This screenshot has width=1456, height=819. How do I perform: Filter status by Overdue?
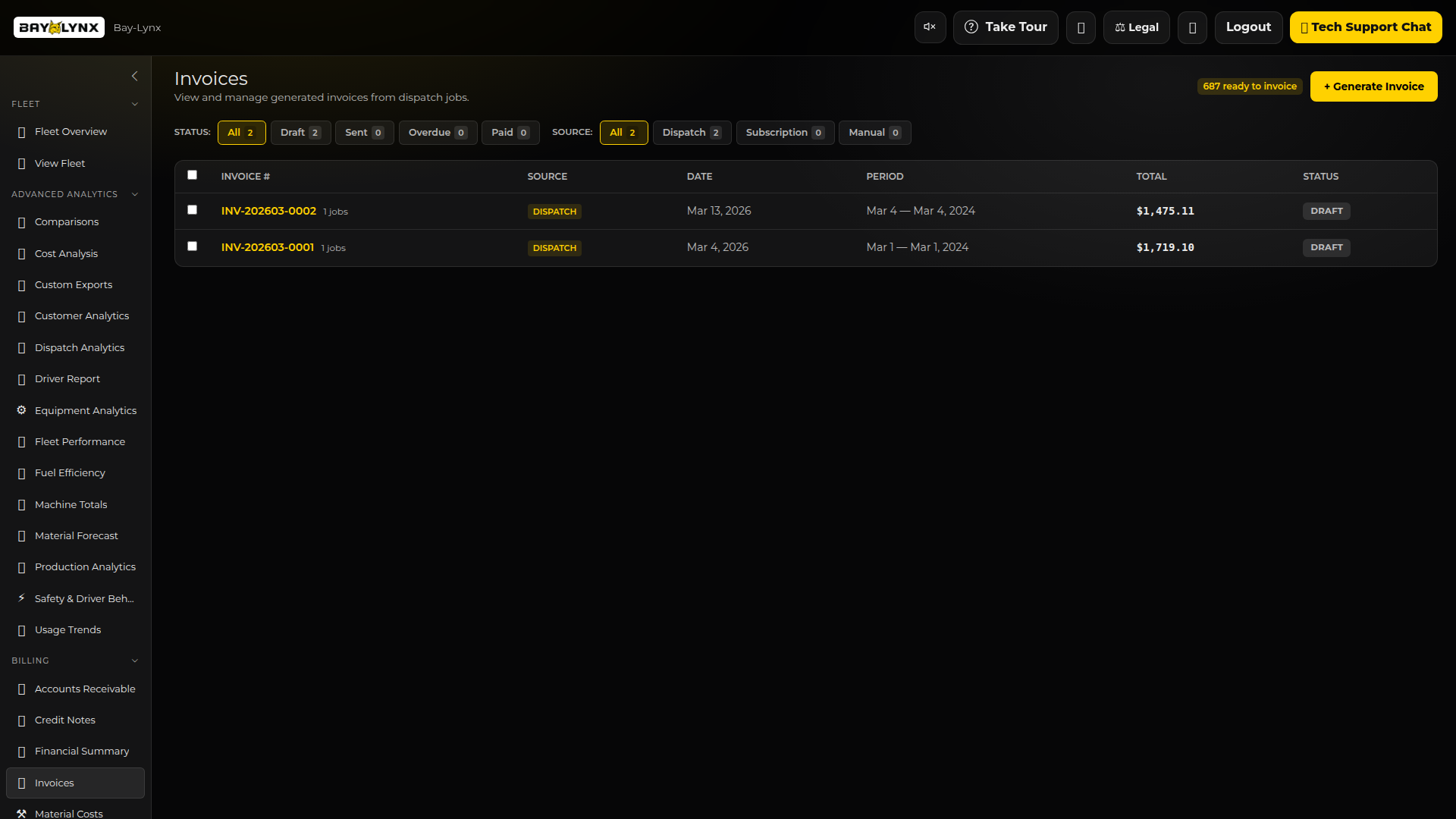point(438,133)
